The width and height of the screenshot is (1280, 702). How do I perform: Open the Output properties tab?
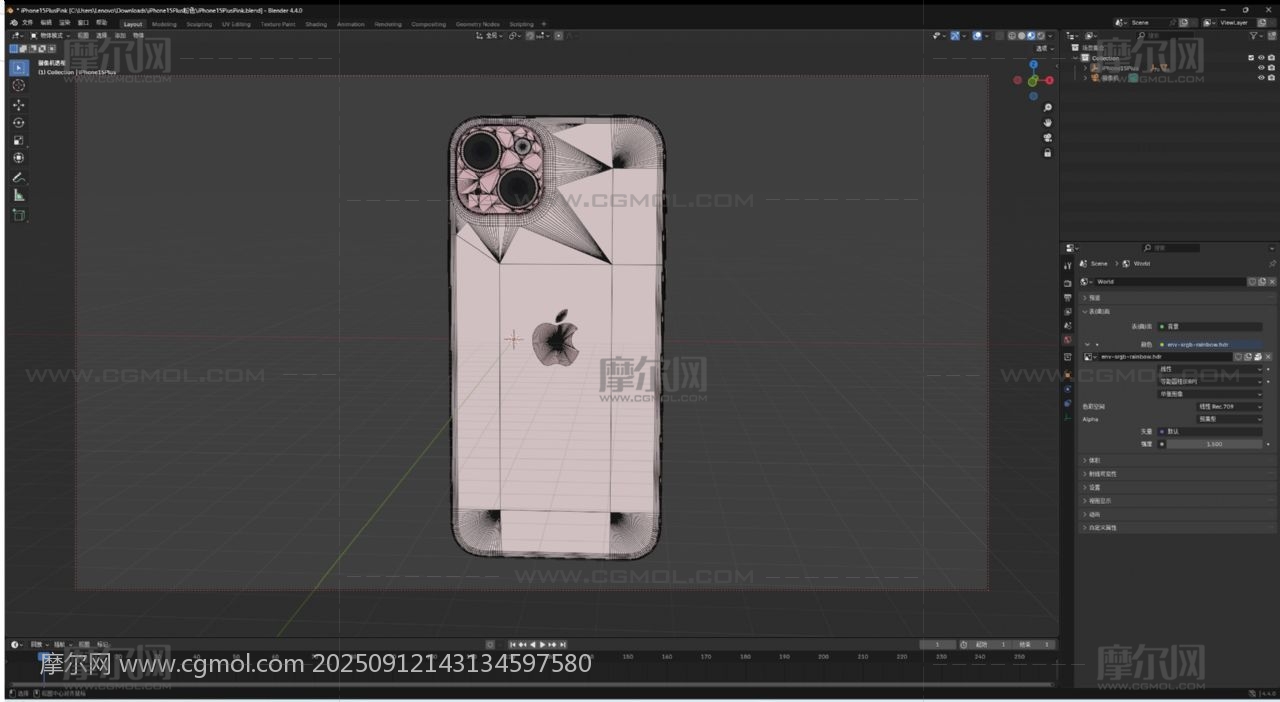point(1067,297)
